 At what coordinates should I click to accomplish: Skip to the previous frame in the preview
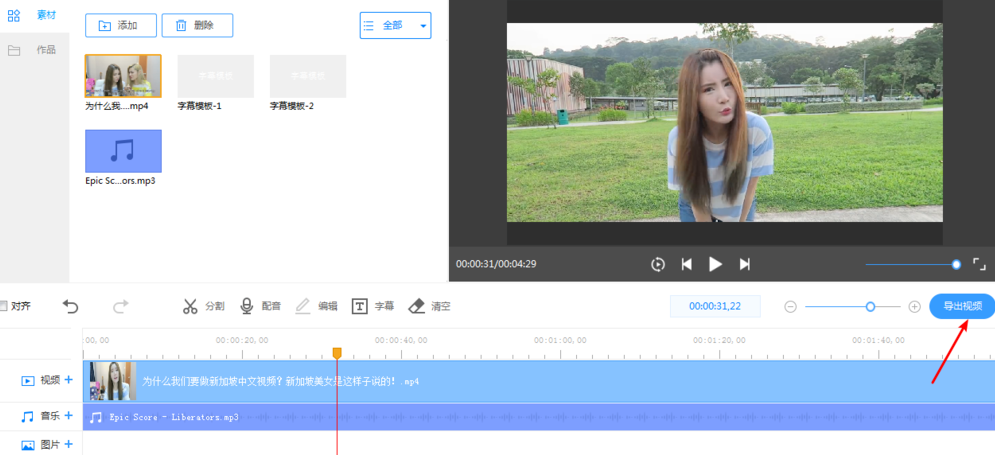pos(687,264)
